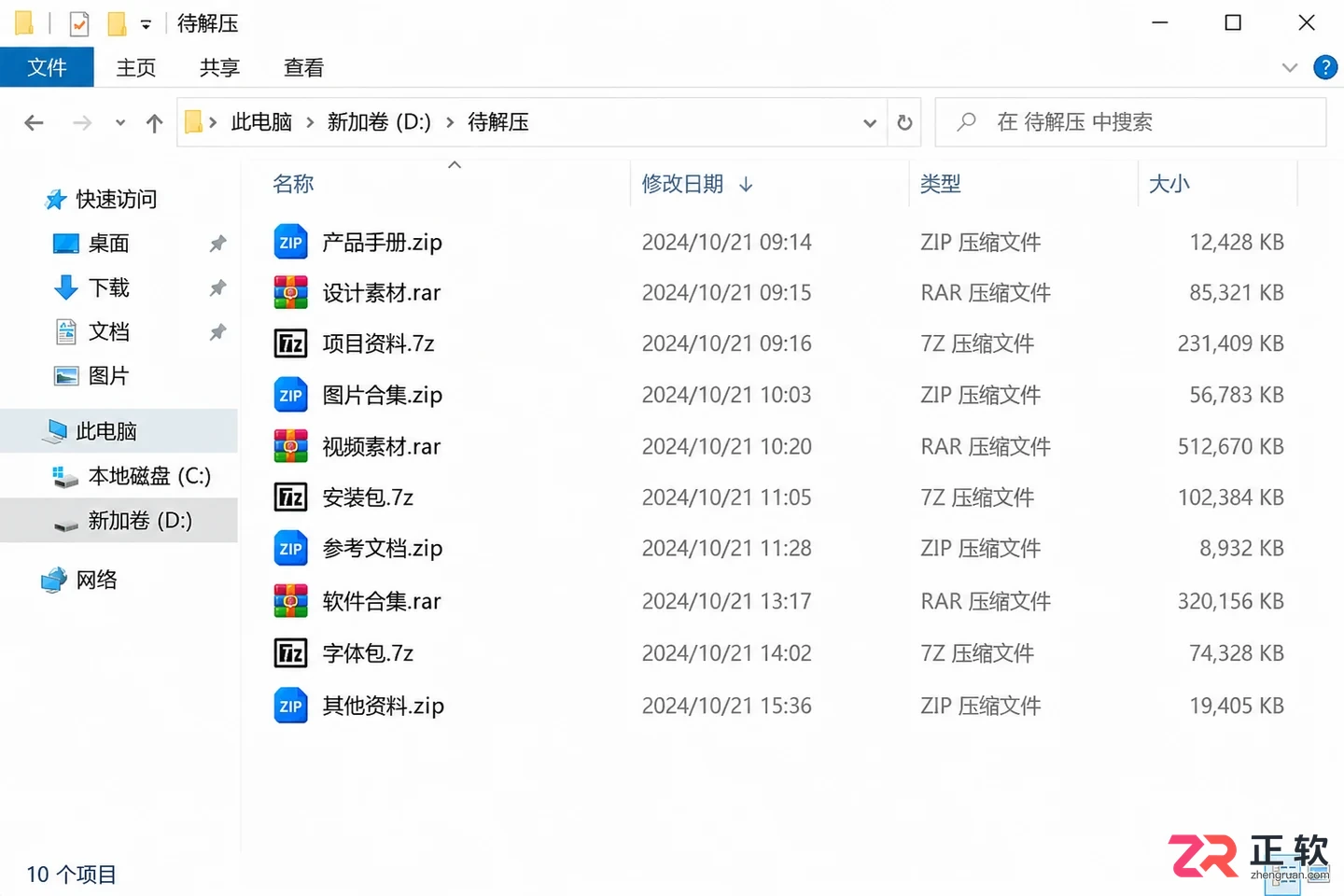Click the new folder icon in title bar
The image size is (1344, 896).
point(117,23)
